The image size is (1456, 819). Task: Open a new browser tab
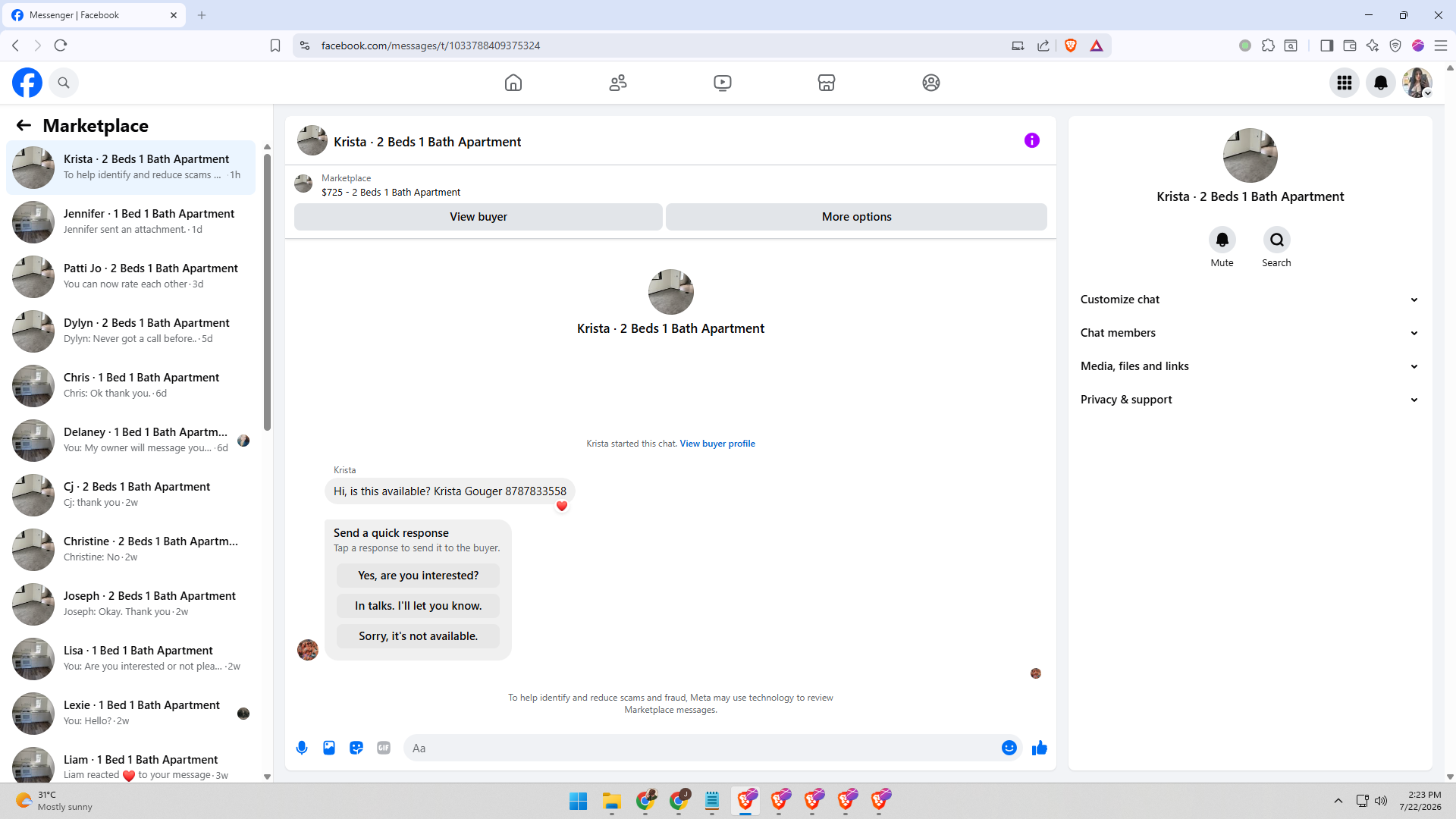click(x=202, y=15)
